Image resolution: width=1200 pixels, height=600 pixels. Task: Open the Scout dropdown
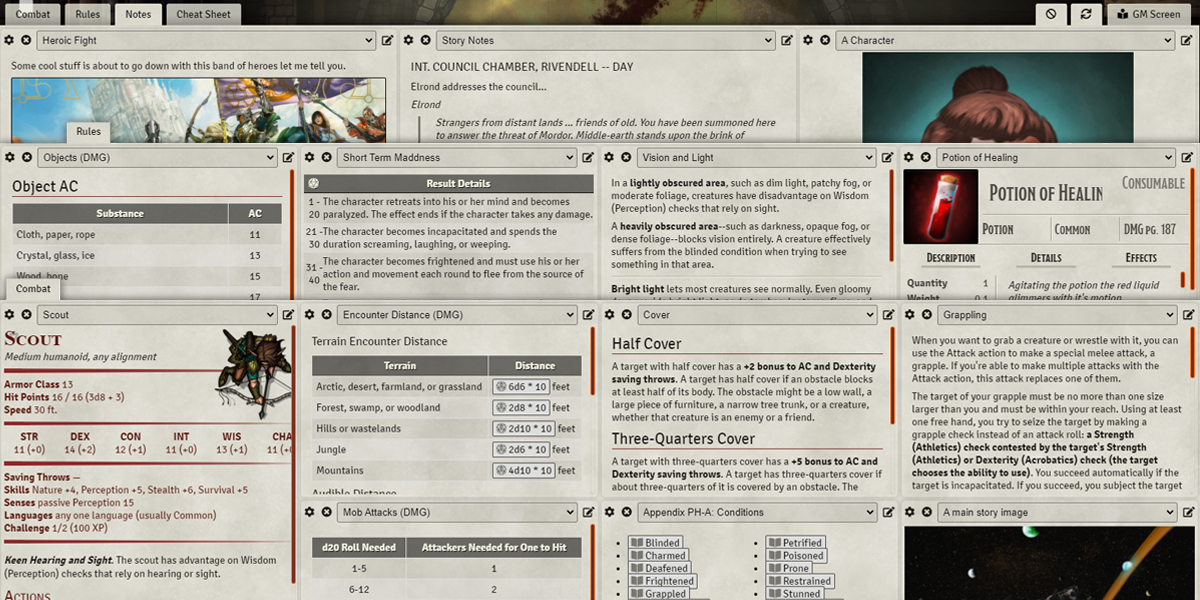click(x=157, y=315)
